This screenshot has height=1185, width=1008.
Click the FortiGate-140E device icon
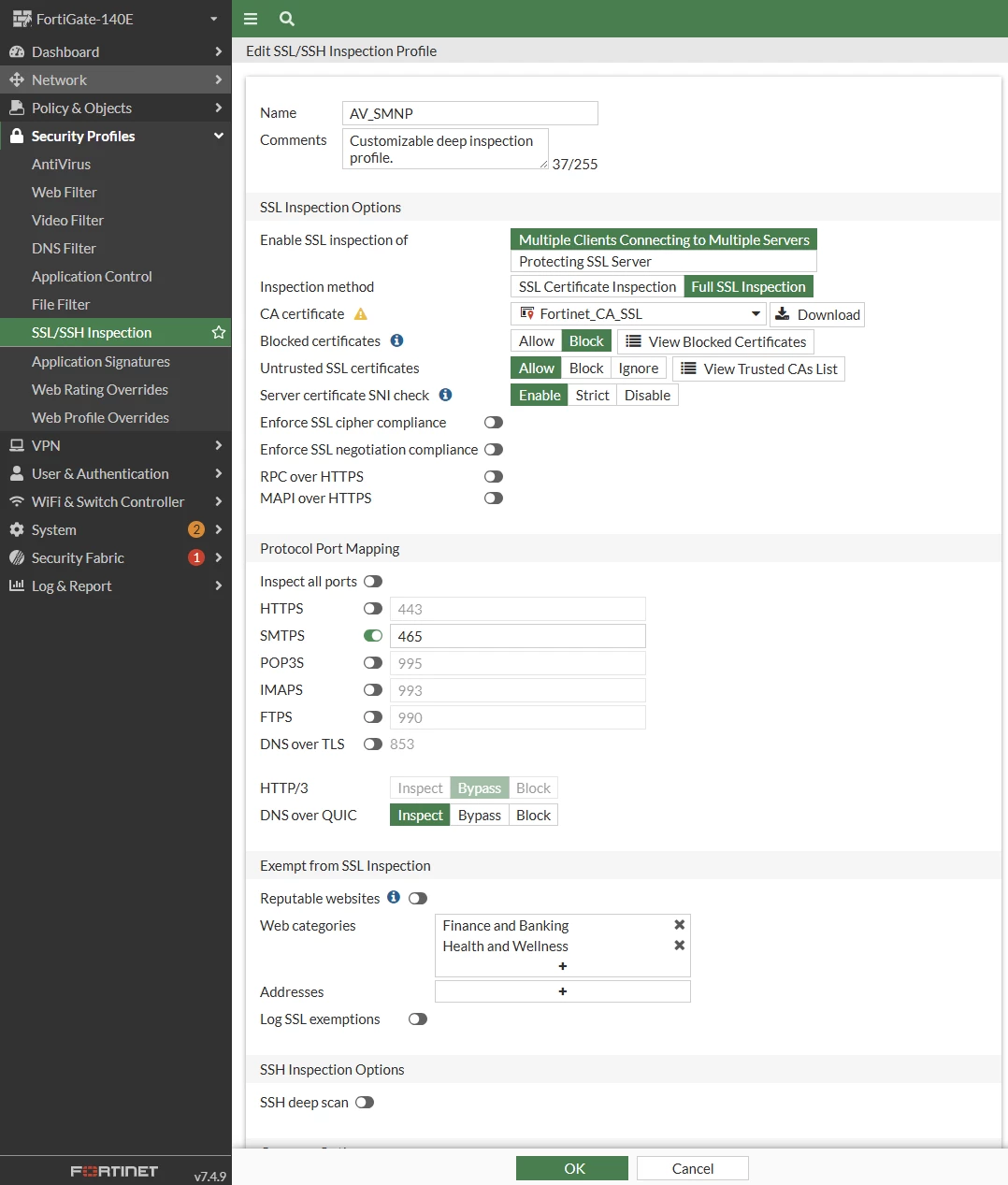coord(22,19)
